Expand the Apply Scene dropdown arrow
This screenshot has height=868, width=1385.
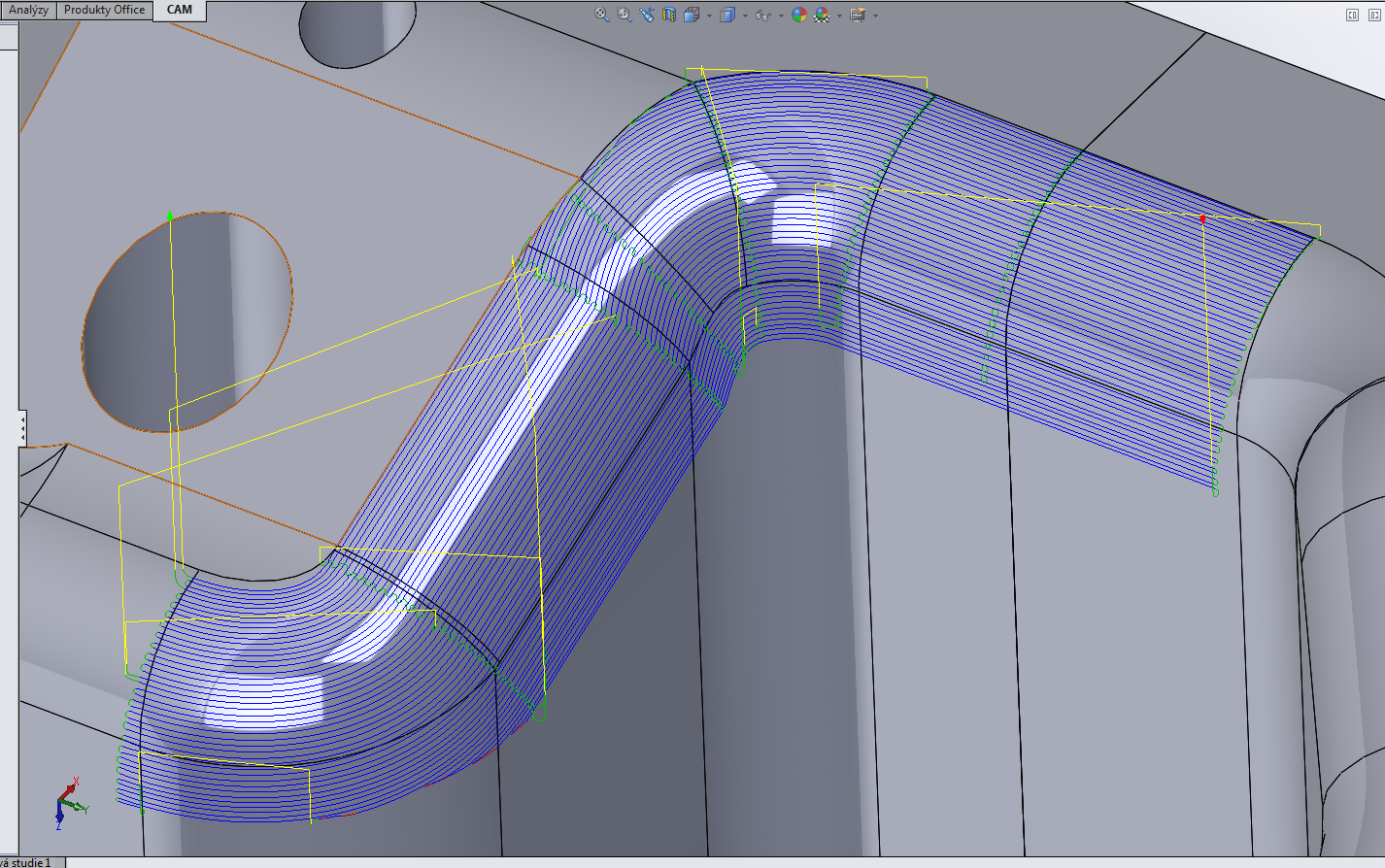click(x=839, y=16)
